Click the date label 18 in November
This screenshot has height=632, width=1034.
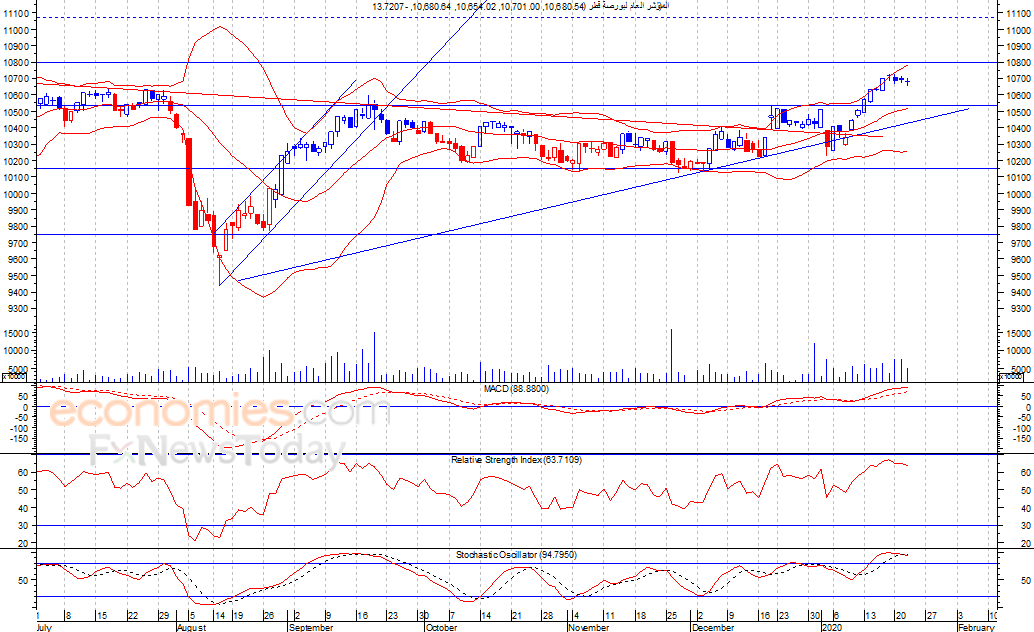[640, 616]
